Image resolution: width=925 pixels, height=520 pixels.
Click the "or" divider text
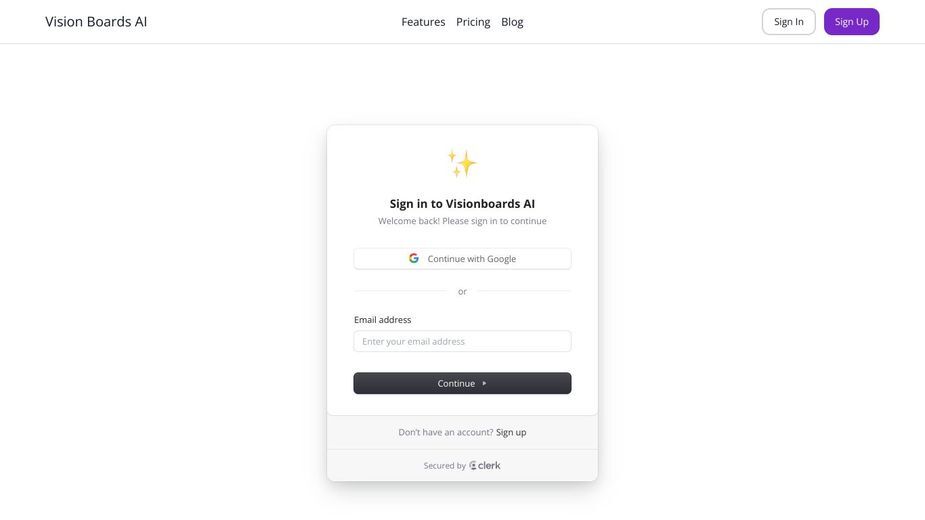coord(462,292)
